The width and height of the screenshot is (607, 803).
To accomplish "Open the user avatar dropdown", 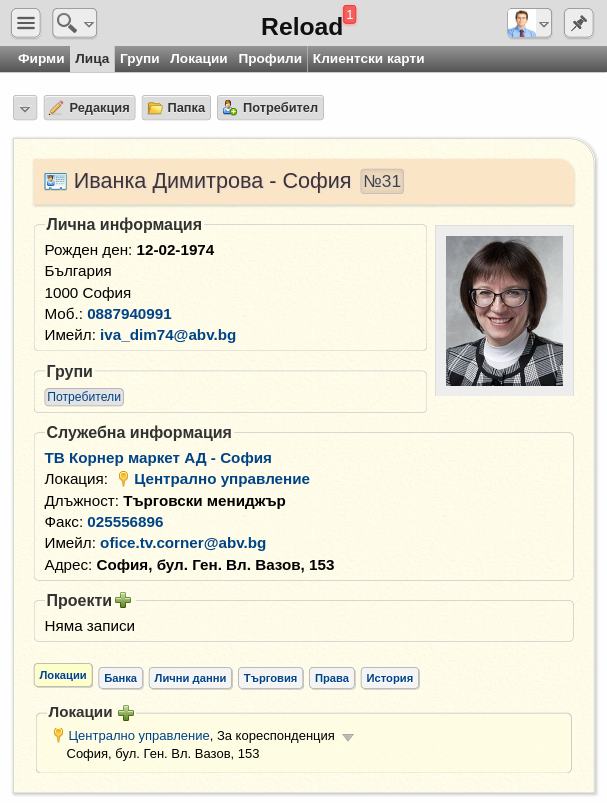I will point(529,23).
